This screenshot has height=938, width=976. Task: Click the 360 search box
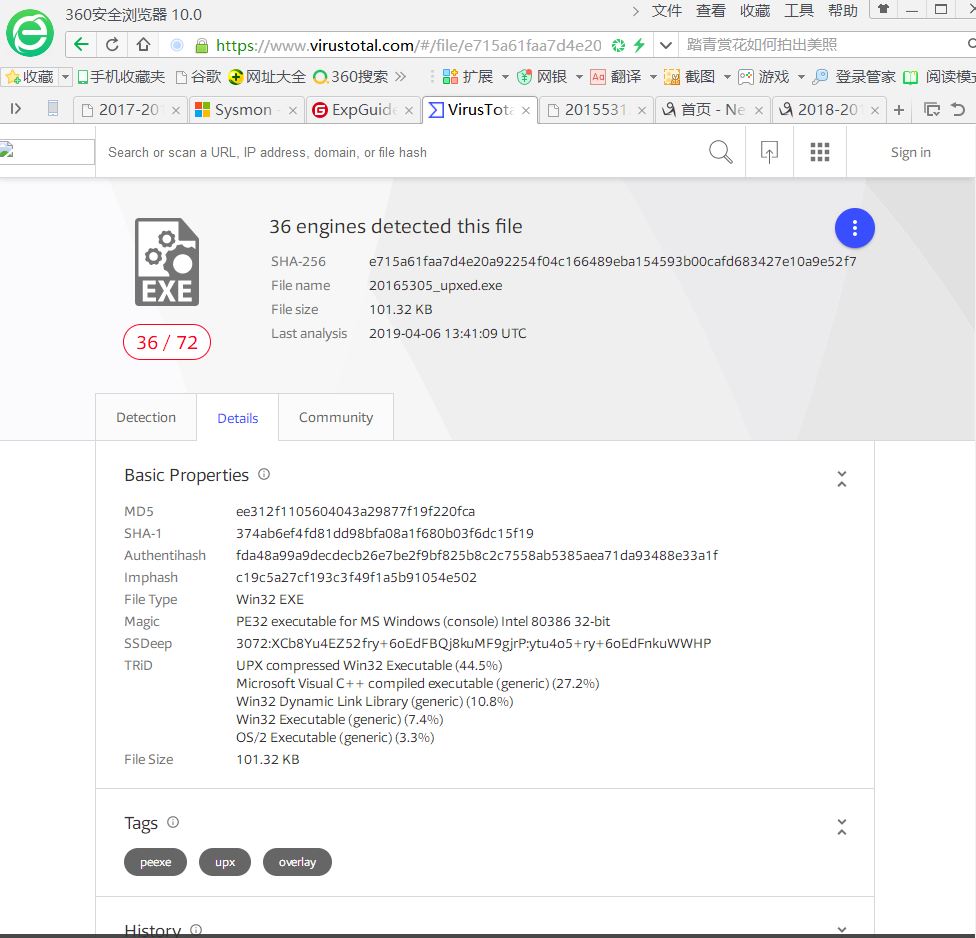823,45
